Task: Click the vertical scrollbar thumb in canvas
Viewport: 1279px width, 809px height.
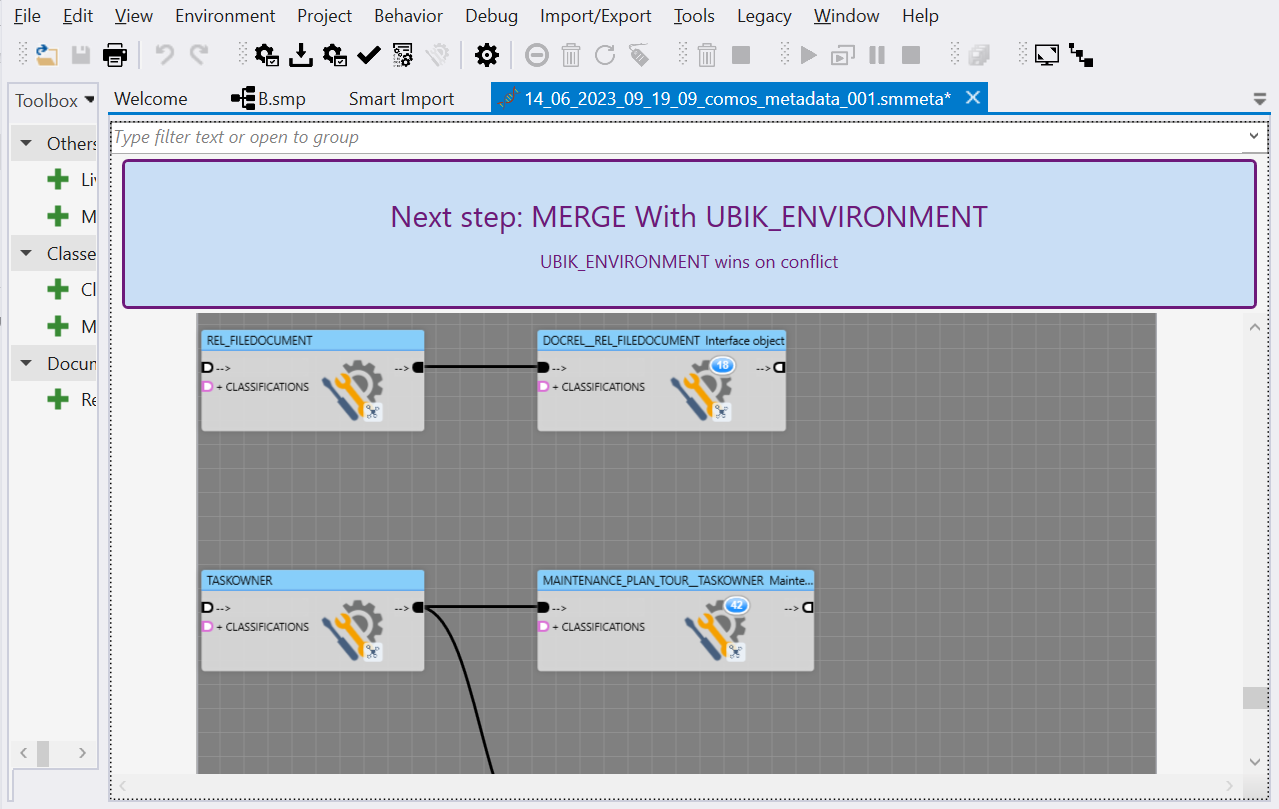Action: click(x=1255, y=698)
